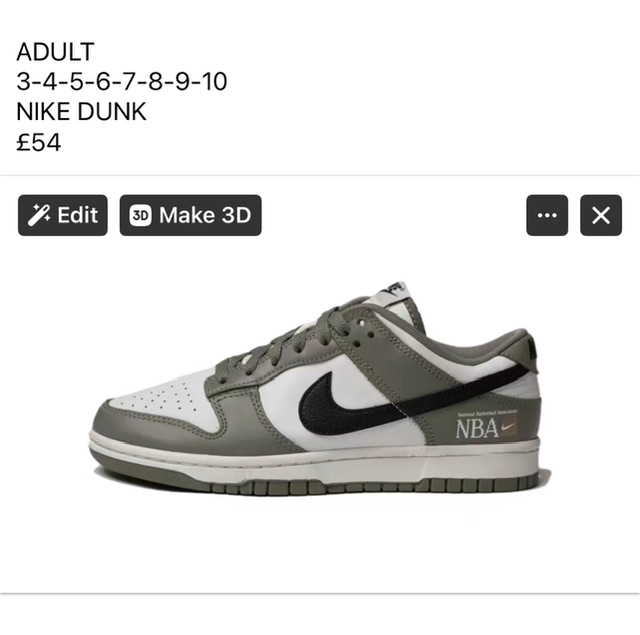Open the three-dot more options menu
640x635 pixels.
pos(547,215)
